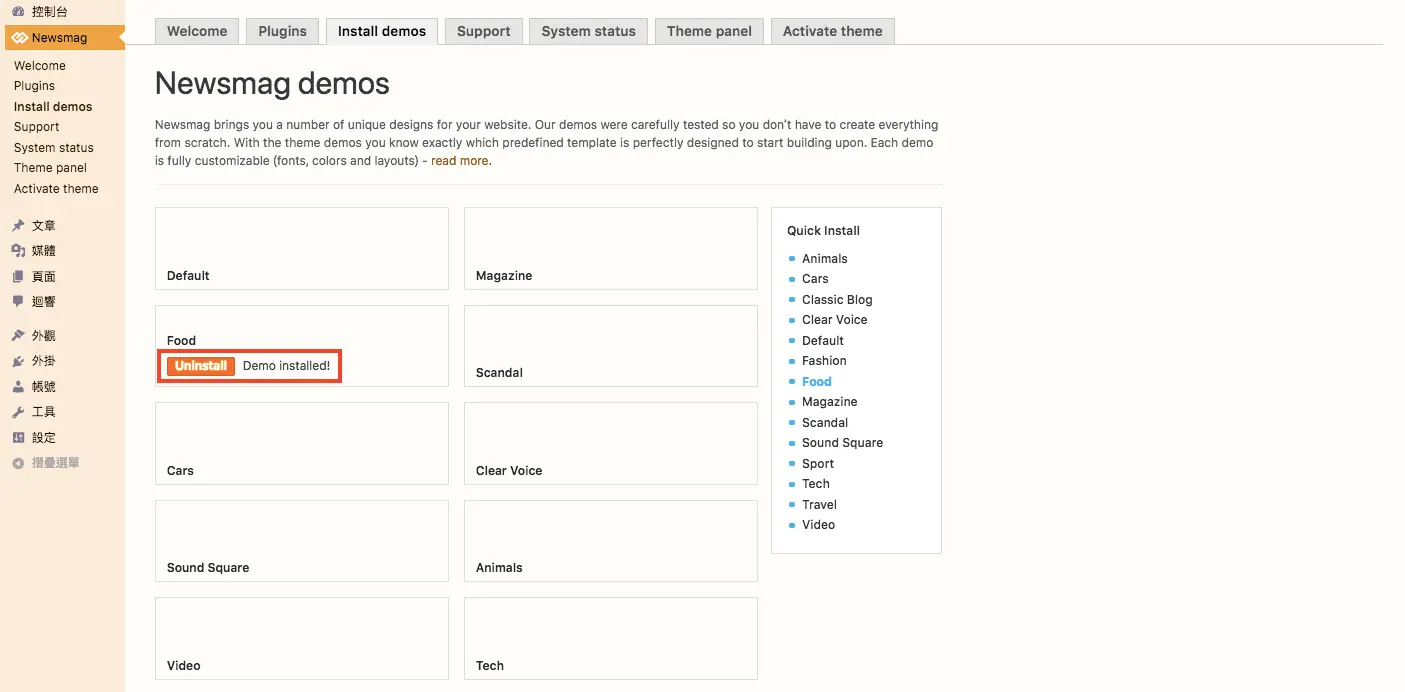
Task: Open the Default demo card
Action: click(302, 249)
